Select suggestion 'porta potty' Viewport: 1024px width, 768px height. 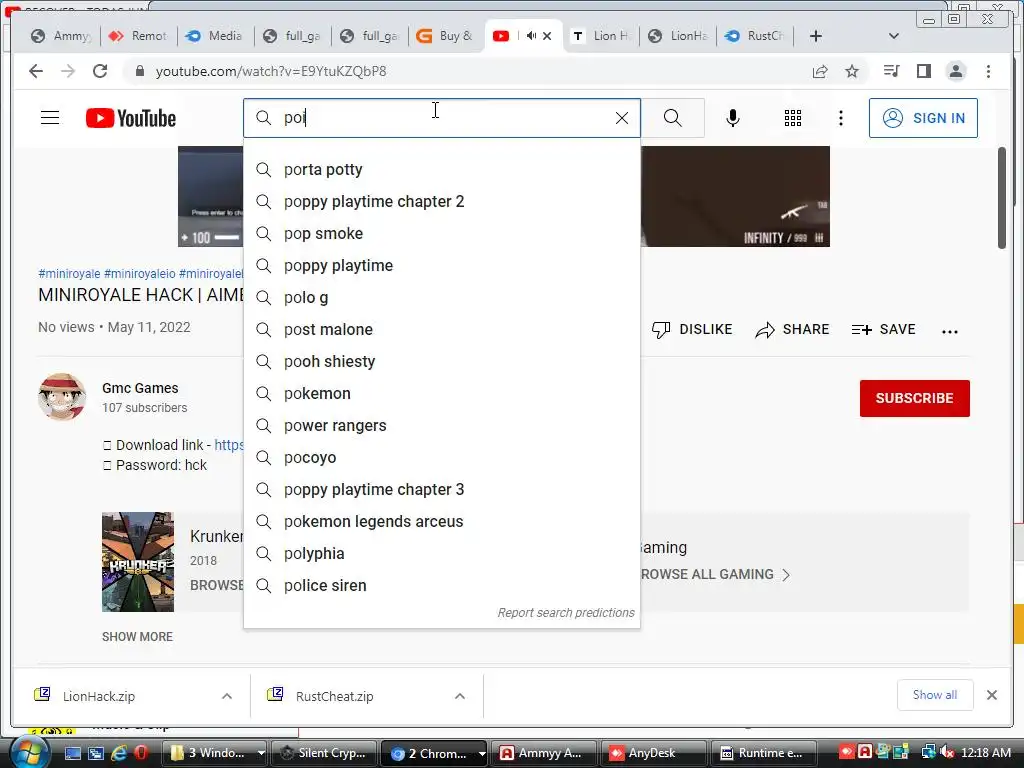pos(441,170)
